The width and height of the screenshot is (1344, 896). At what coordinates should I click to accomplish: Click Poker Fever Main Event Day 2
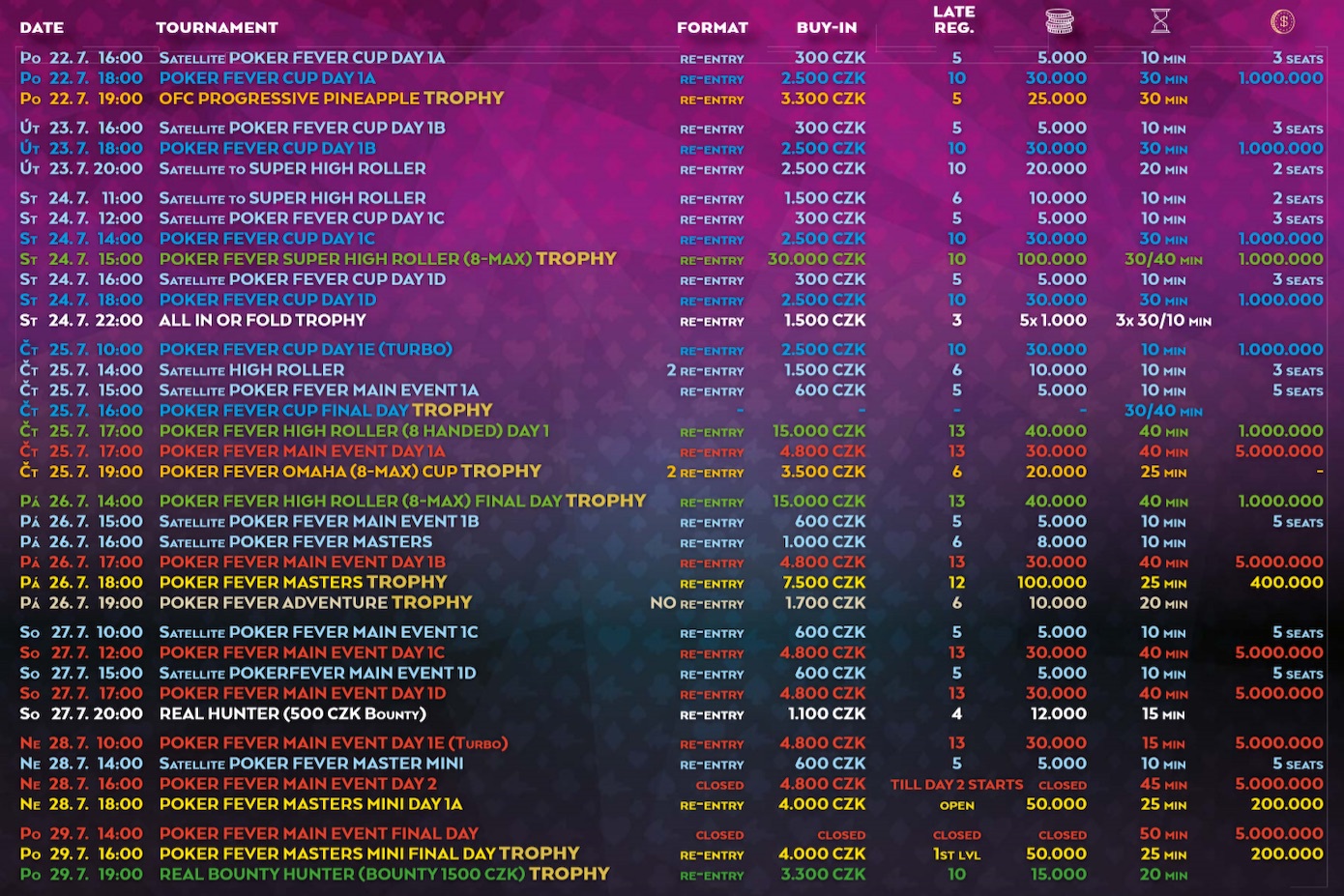click(298, 784)
